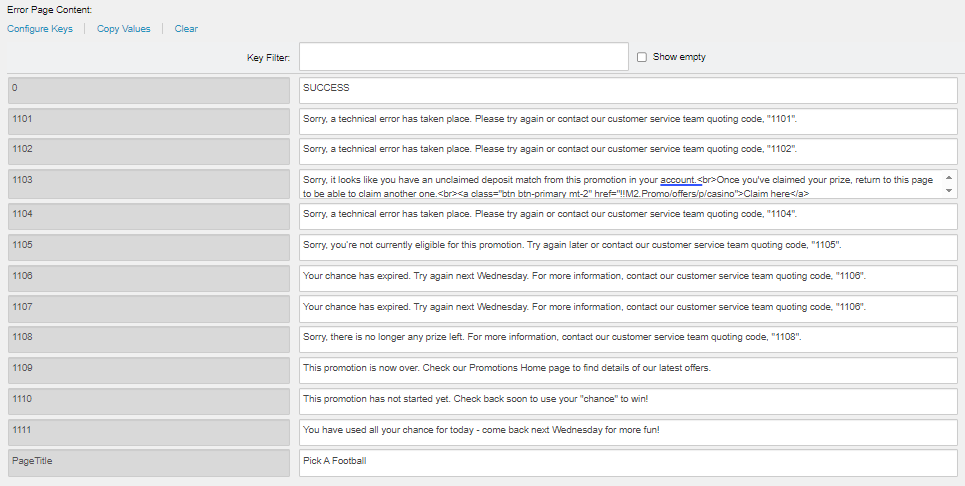Click the Clear link

click(x=186, y=29)
